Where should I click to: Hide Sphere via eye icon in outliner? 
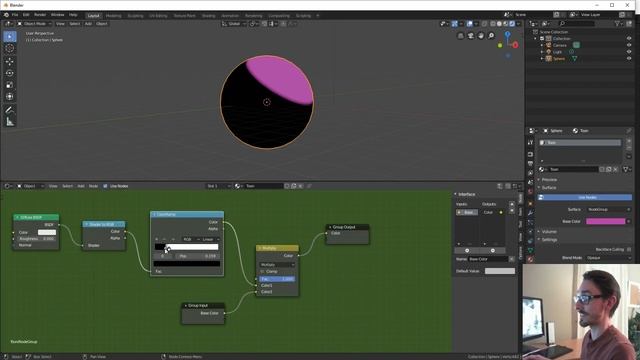pos(629,58)
